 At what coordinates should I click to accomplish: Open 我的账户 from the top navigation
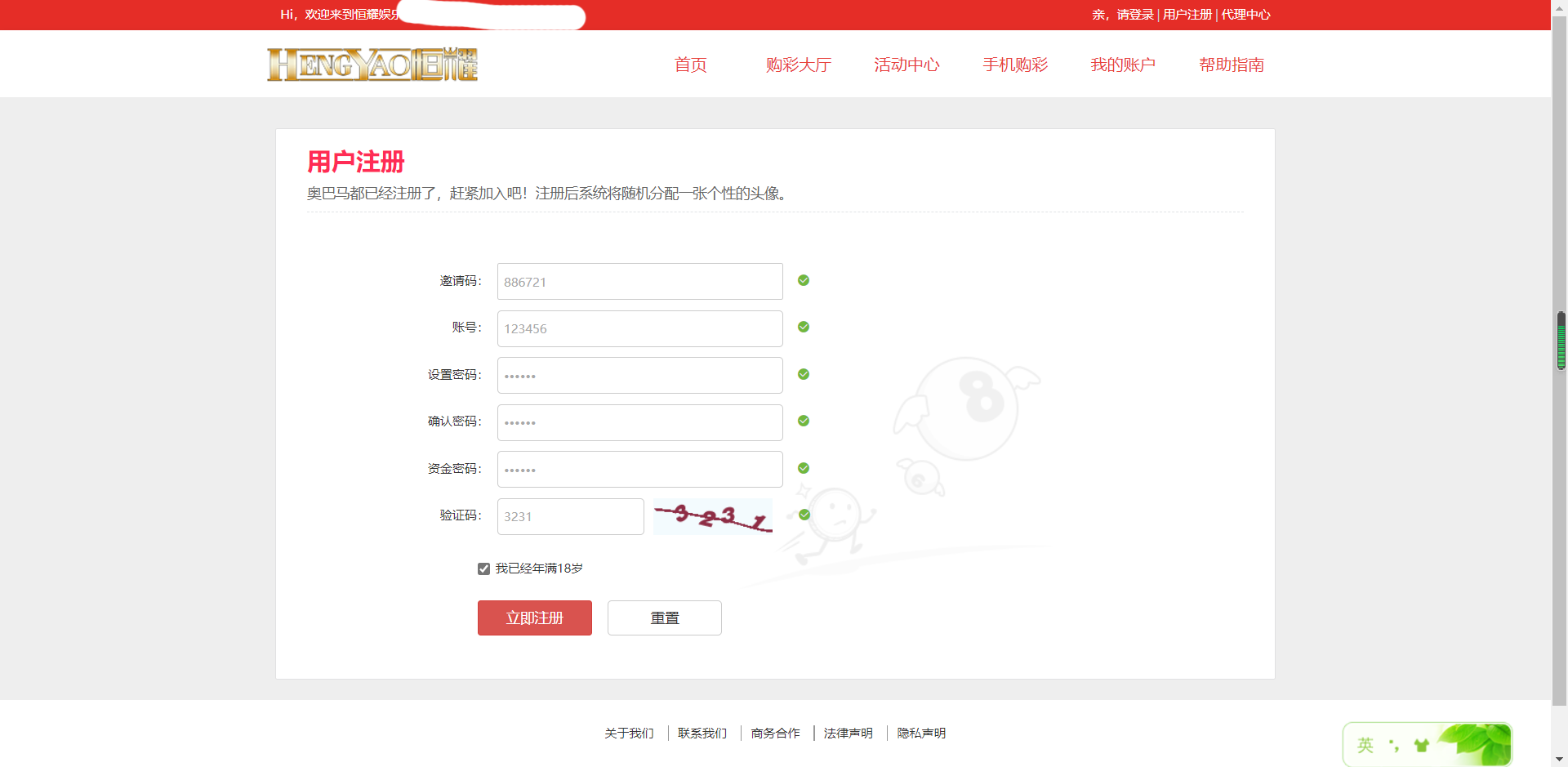(x=1123, y=65)
